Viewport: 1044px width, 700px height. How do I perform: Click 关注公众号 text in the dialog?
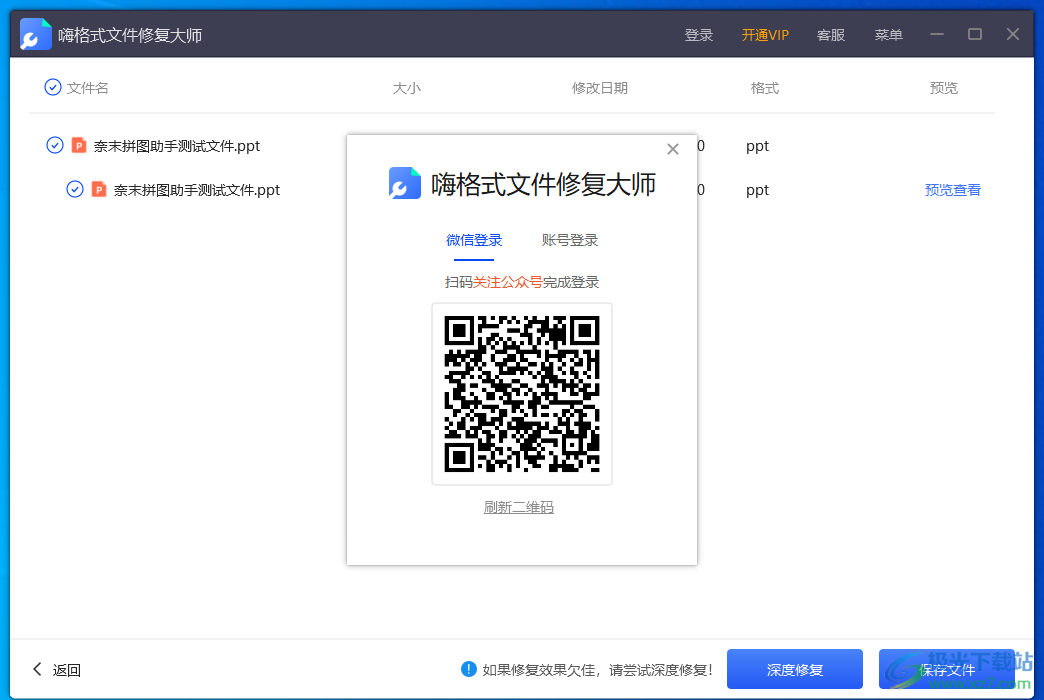507,282
